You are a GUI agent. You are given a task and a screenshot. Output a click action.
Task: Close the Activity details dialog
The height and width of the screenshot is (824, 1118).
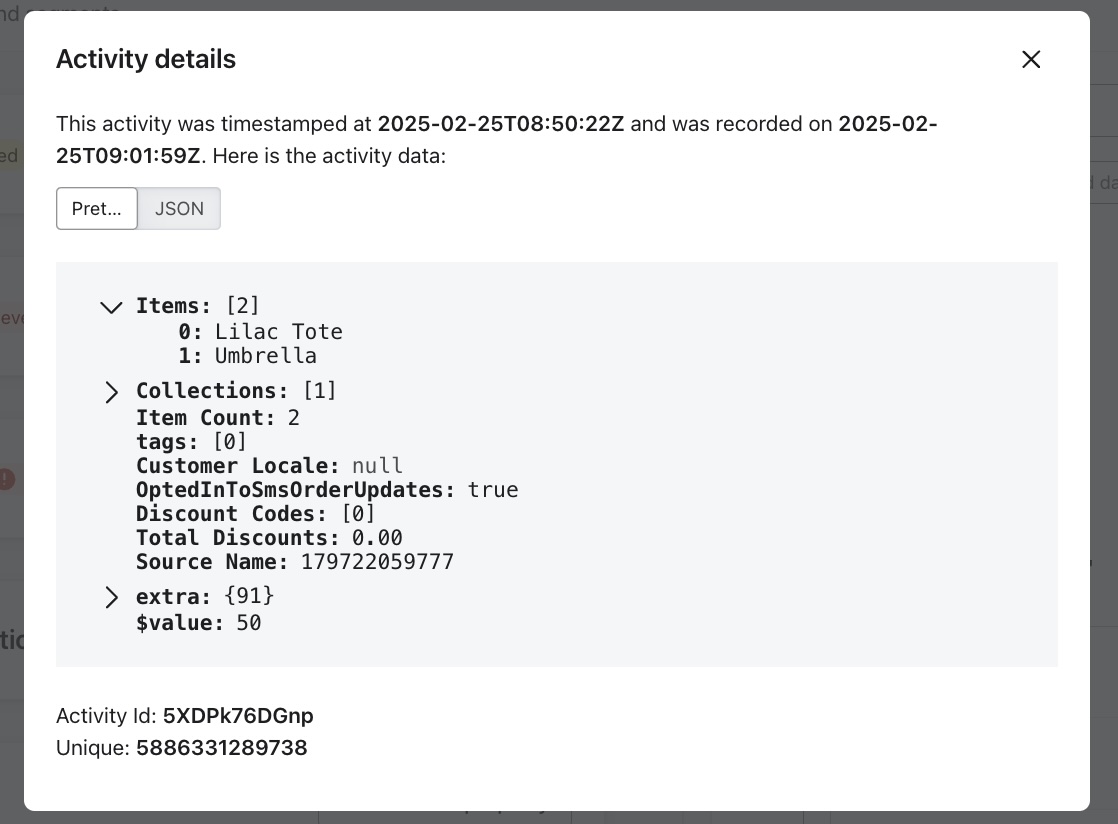pos(1031,59)
